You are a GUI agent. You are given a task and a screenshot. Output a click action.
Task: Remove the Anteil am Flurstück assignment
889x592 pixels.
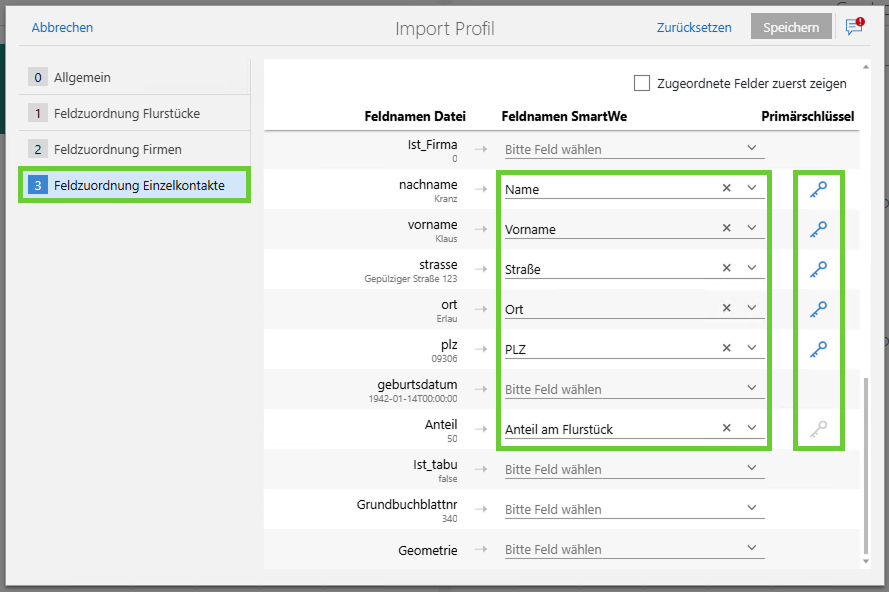[727, 428]
